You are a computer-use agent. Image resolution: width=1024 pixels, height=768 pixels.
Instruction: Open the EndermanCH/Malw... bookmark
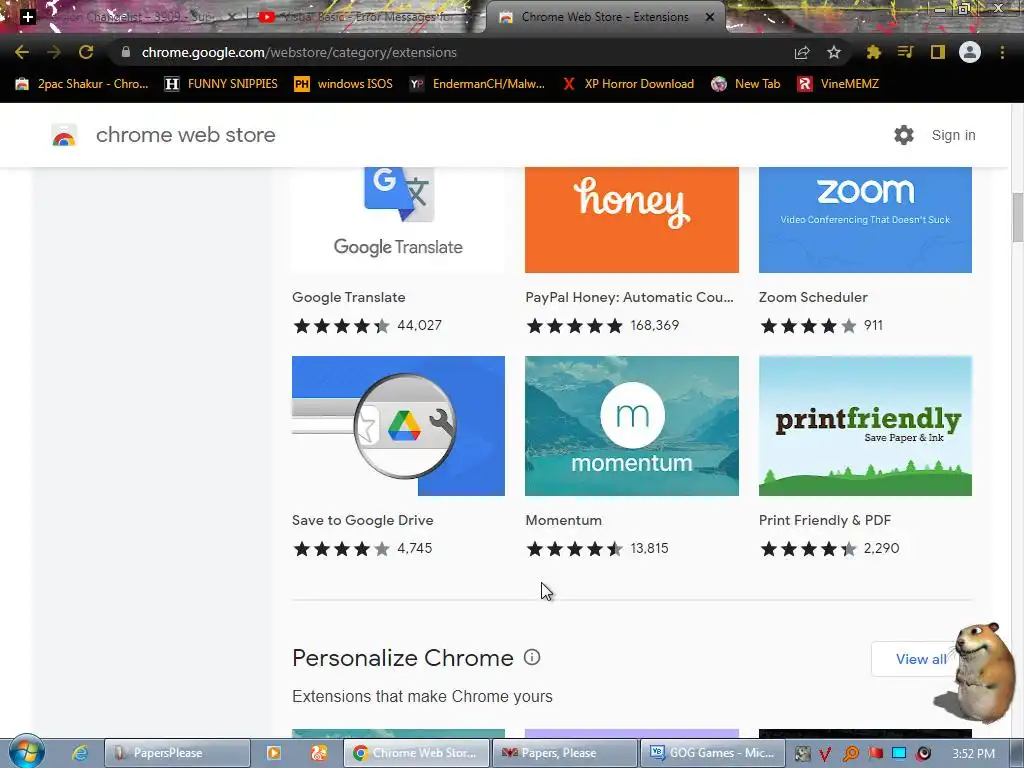click(x=477, y=84)
